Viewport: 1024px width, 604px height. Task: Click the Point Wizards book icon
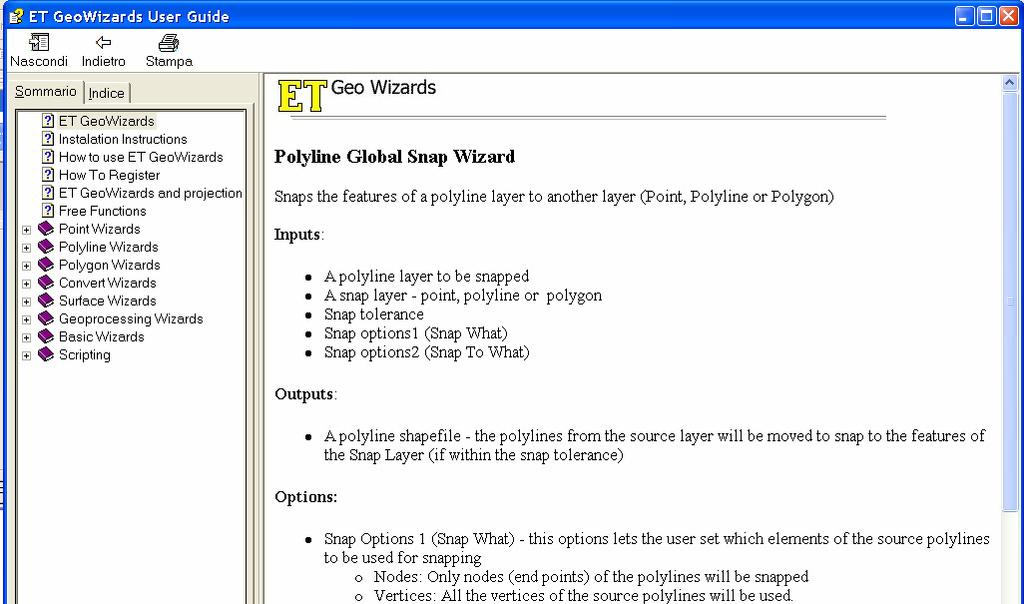point(46,229)
